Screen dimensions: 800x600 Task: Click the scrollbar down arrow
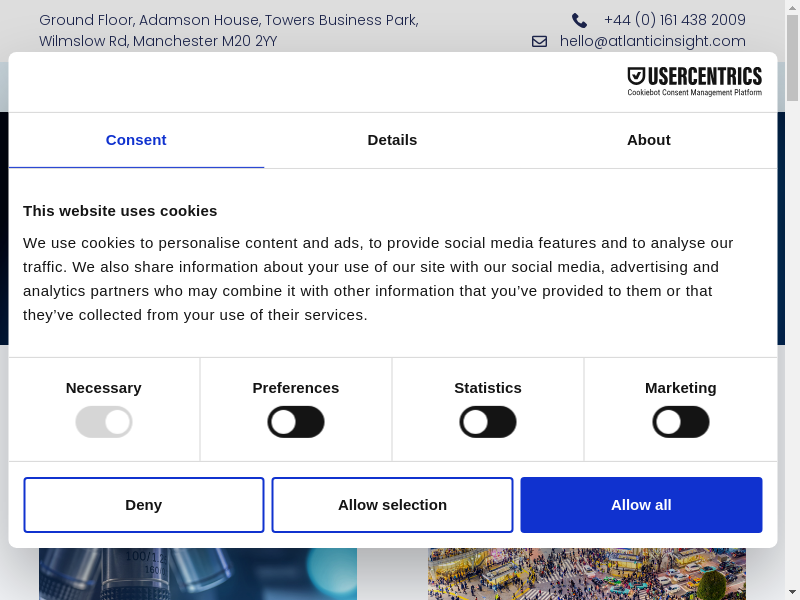(x=792, y=592)
